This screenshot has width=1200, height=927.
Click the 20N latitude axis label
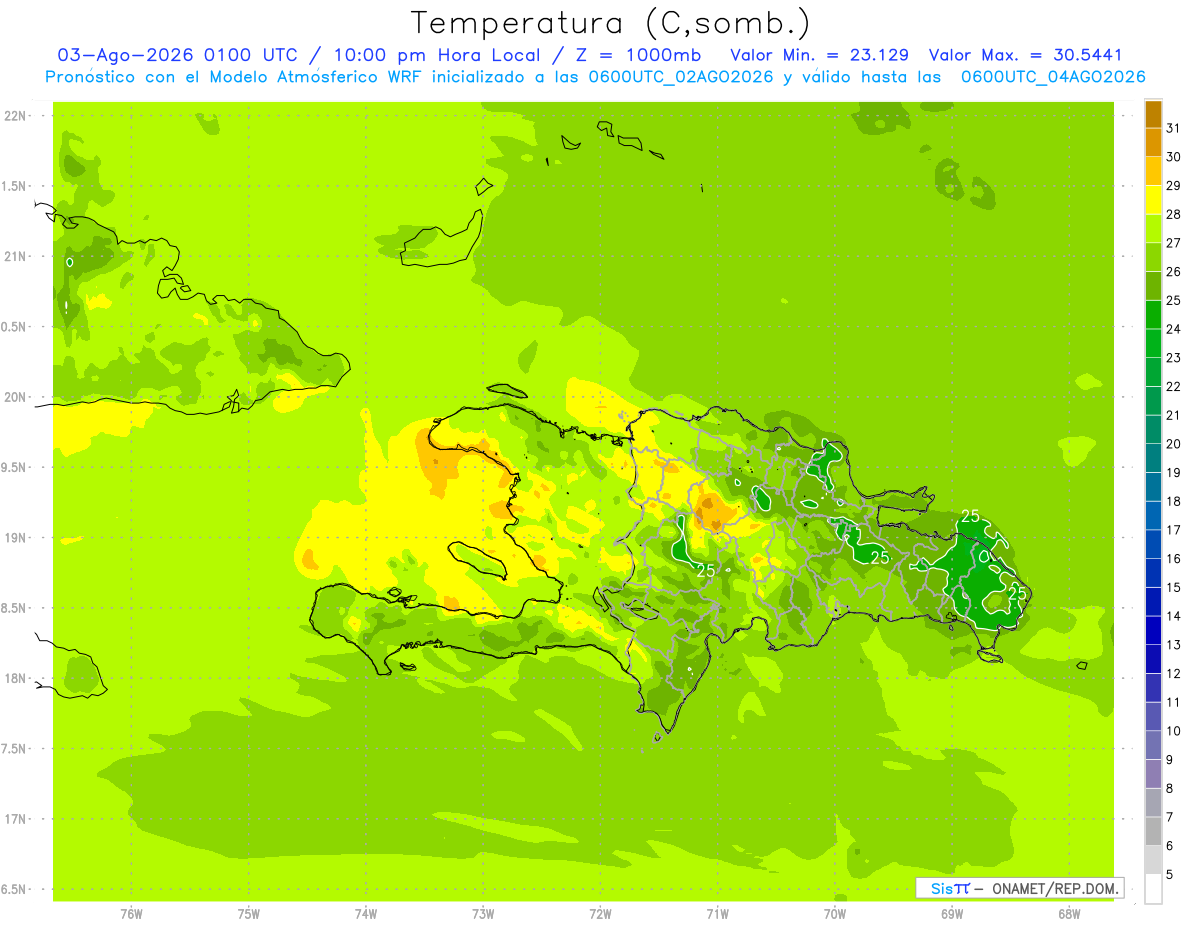(x=16, y=397)
